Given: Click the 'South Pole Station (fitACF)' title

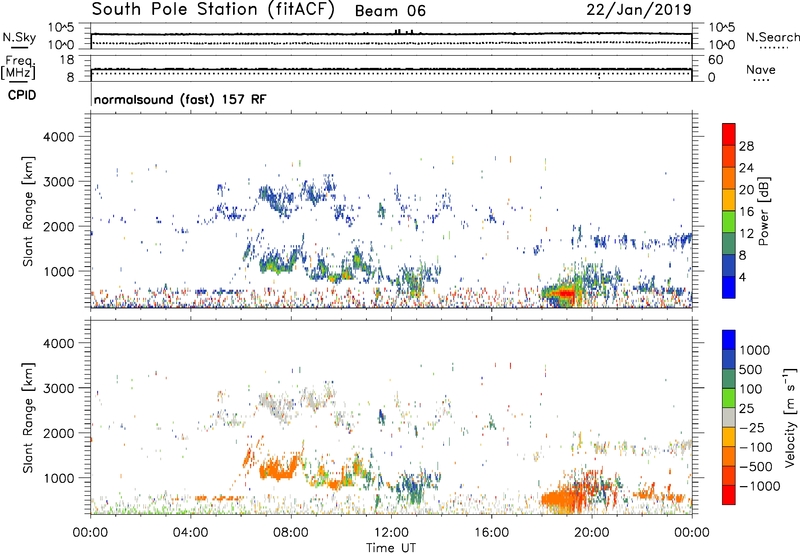Looking at the screenshot, I should [213, 9].
